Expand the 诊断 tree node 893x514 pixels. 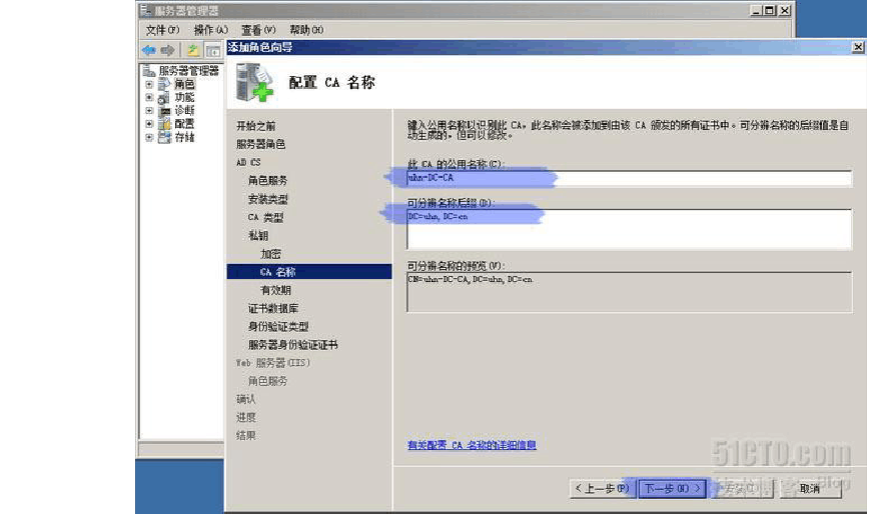point(149,111)
